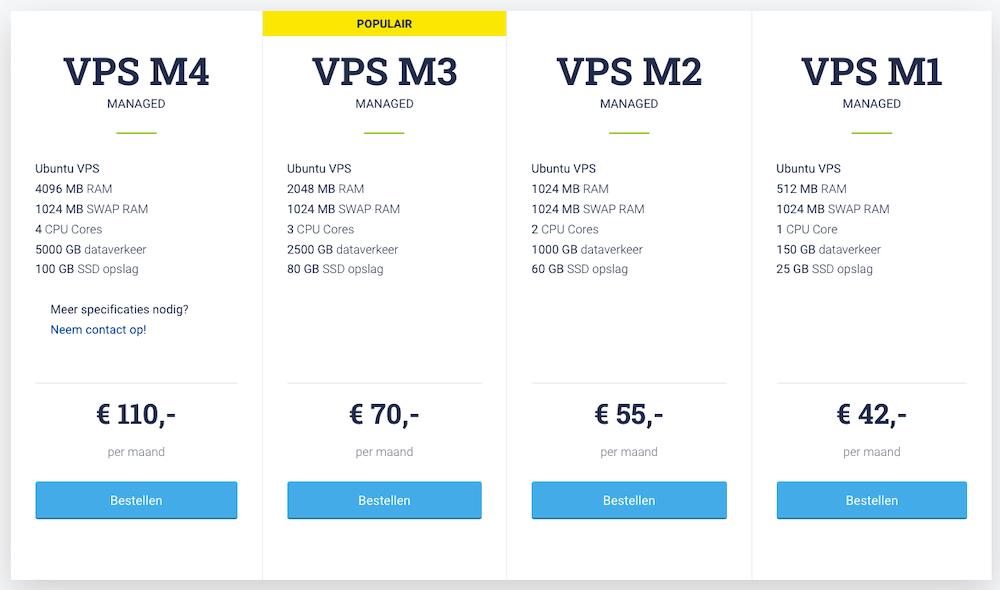Click the VPS M2 plan heading

629,72
